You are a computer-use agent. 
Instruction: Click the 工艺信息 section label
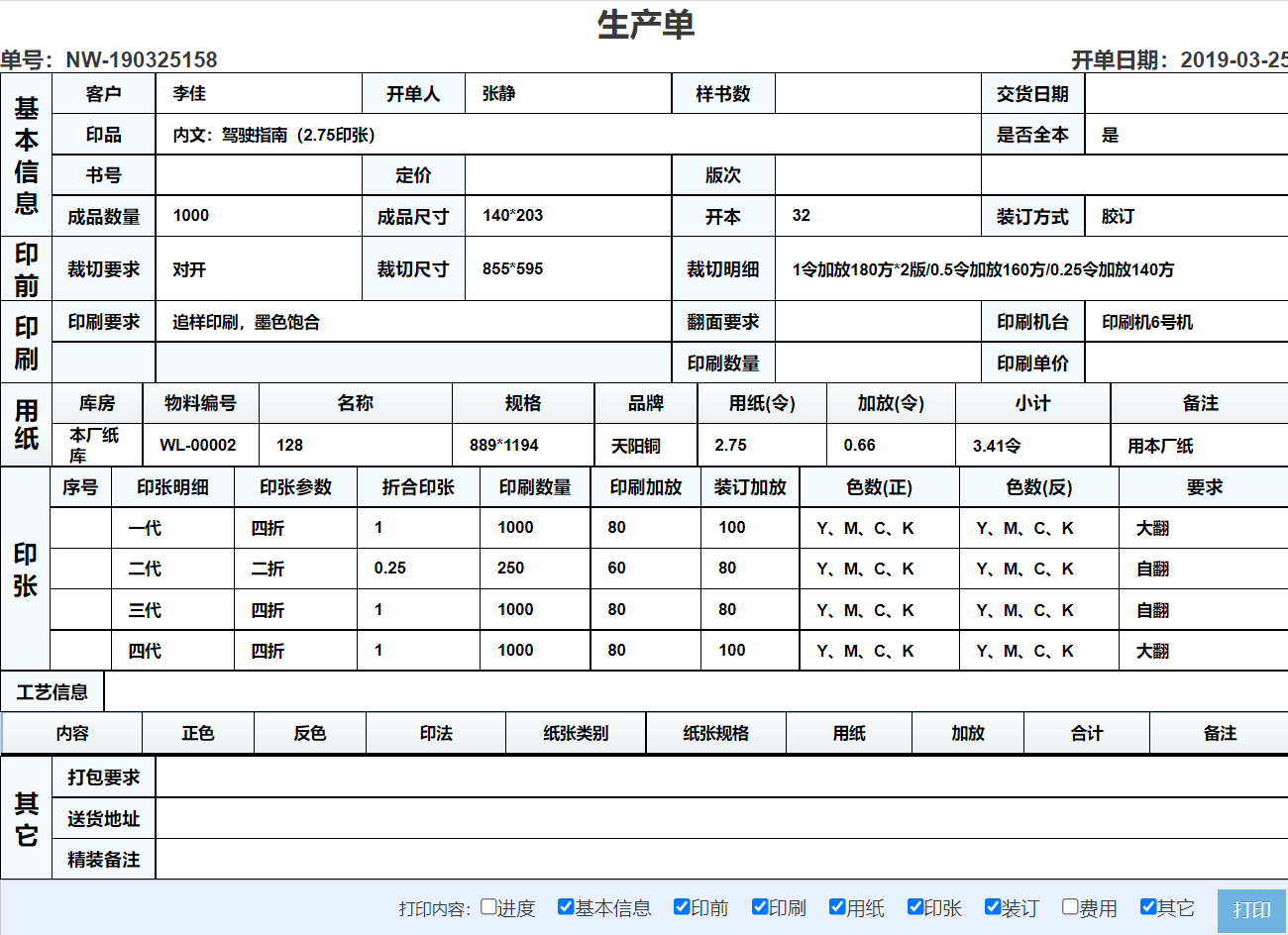tap(54, 691)
